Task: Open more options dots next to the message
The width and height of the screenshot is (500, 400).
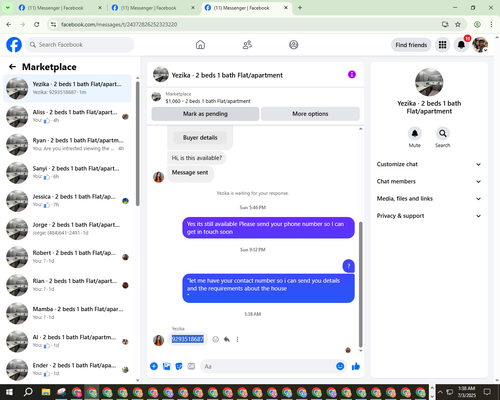Action: (237, 339)
